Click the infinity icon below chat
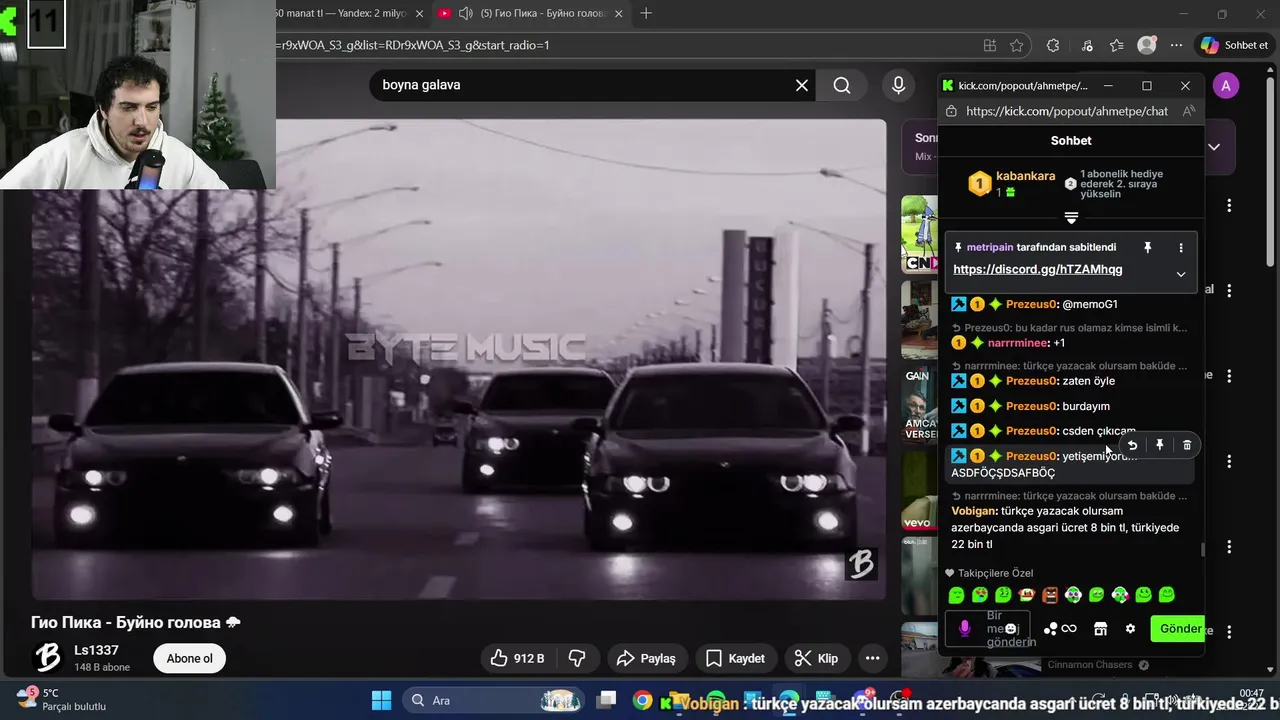This screenshot has height=720, width=1280. click(1069, 629)
